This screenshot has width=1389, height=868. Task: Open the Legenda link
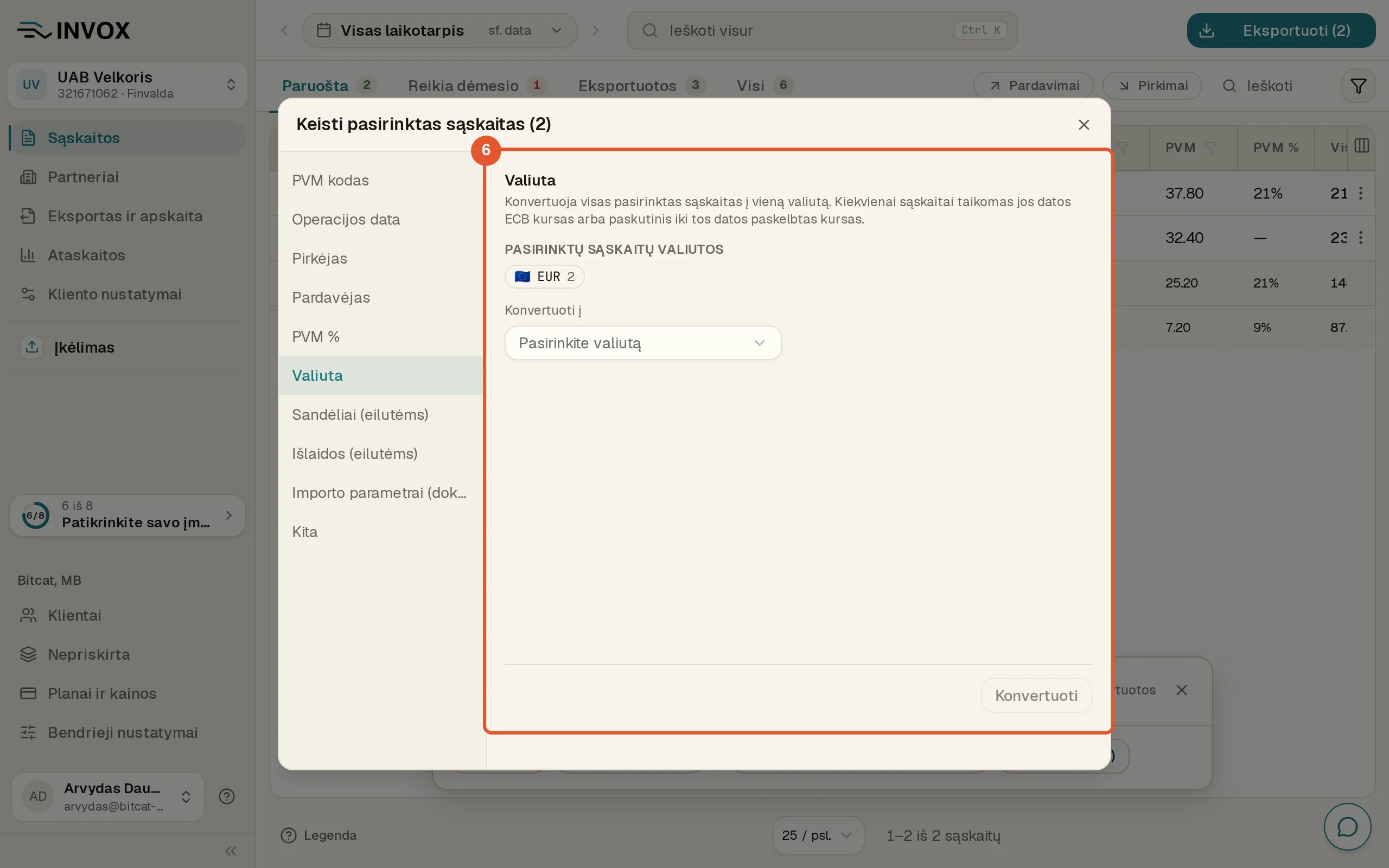(x=318, y=835)
